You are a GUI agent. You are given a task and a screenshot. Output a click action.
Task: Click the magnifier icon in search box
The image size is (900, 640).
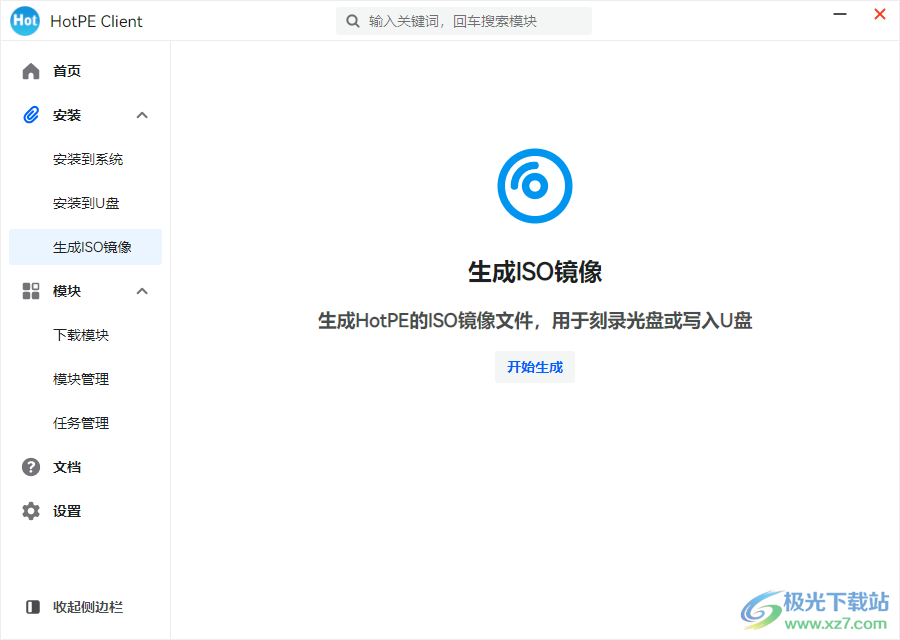tap(353, 21)
